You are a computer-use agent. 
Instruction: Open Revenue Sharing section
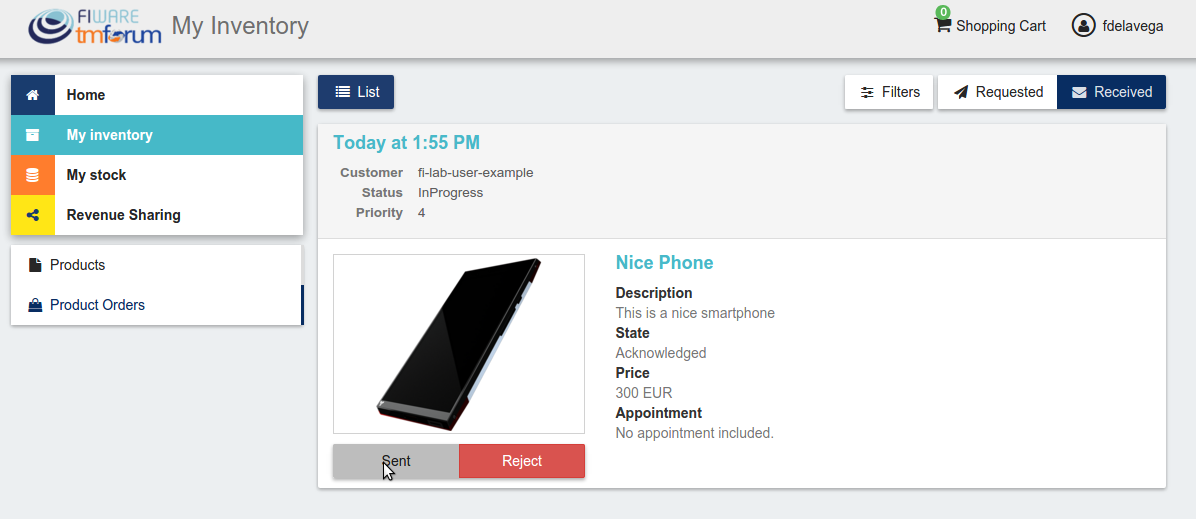(157, 215)
